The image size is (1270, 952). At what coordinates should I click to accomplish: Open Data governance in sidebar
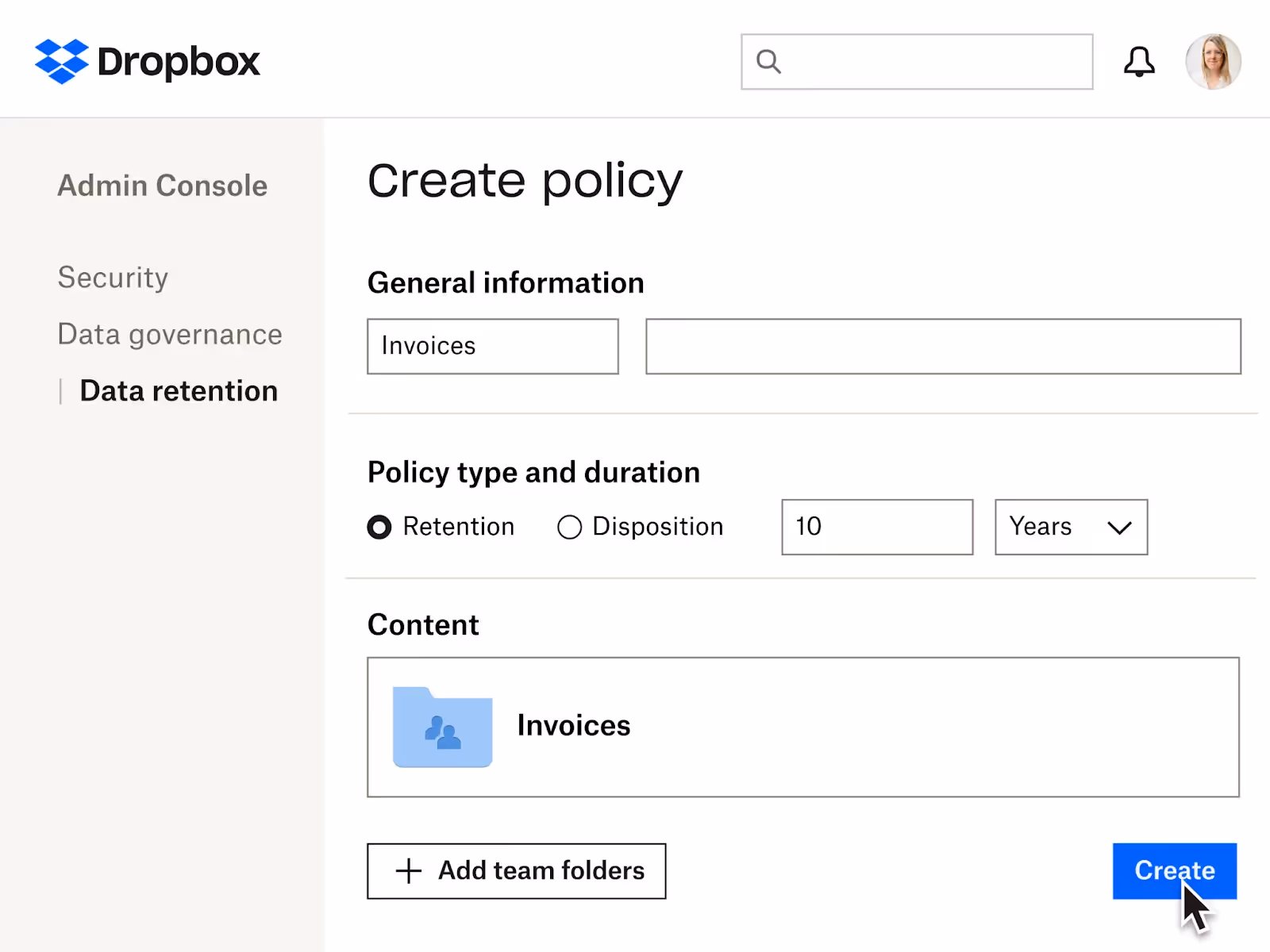pos(170,335)
